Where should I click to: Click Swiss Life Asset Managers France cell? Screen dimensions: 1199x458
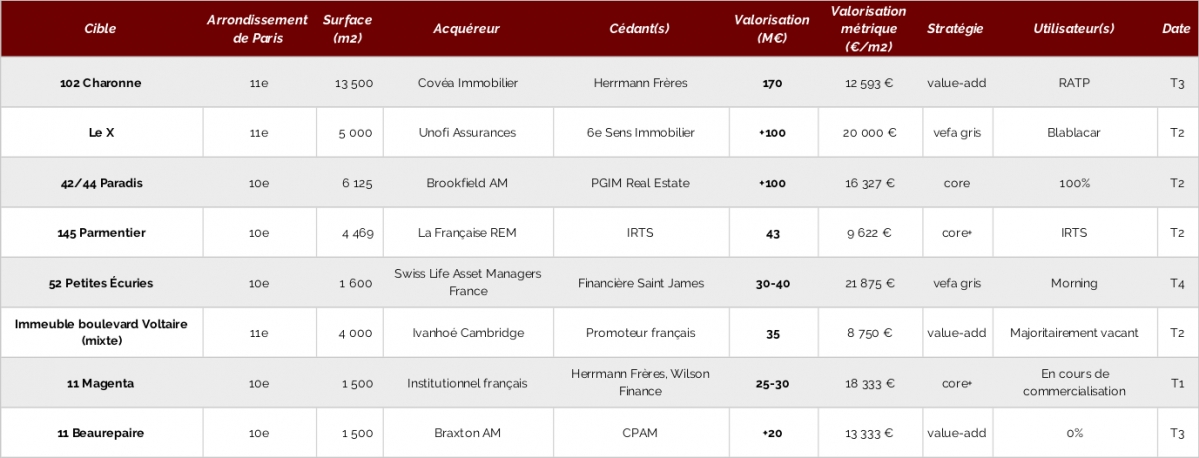click(x=468, y=283)
